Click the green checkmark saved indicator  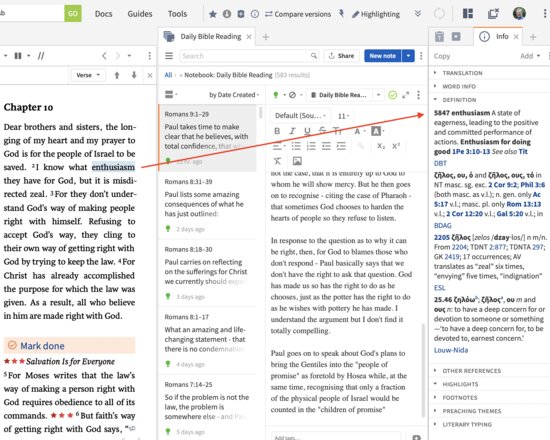click(x=393, y=95)
